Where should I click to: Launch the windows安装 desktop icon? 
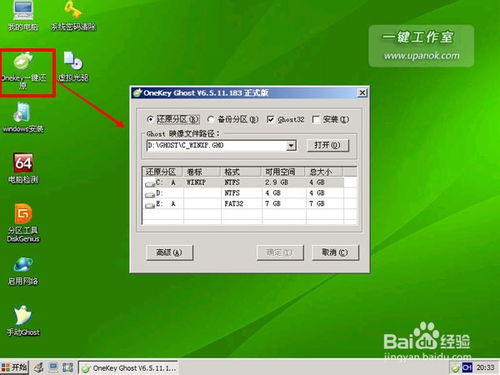click(23, 118)
